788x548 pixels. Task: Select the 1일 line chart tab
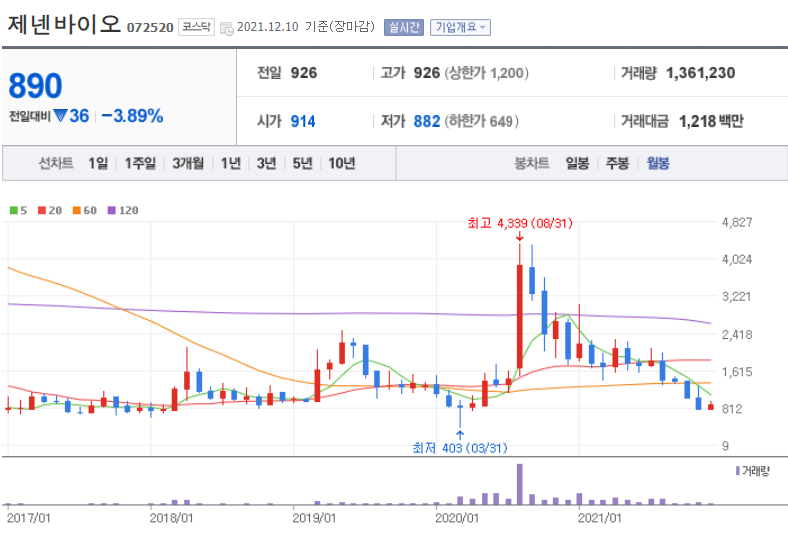click(x=98, y=163)
